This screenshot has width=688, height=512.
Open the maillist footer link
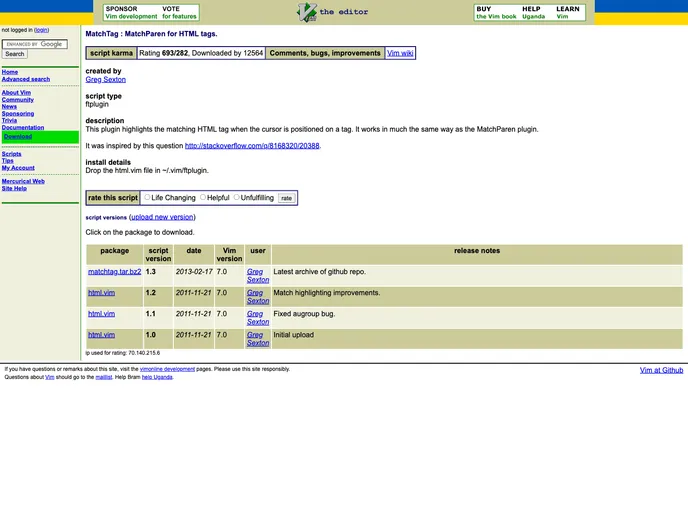pos(104,377)
